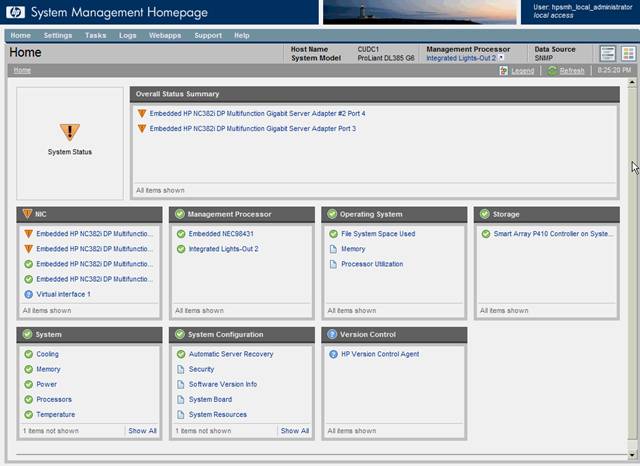Switch to list view icon
Viewport: 640px width, 466px height.
[x=607, y=53]
